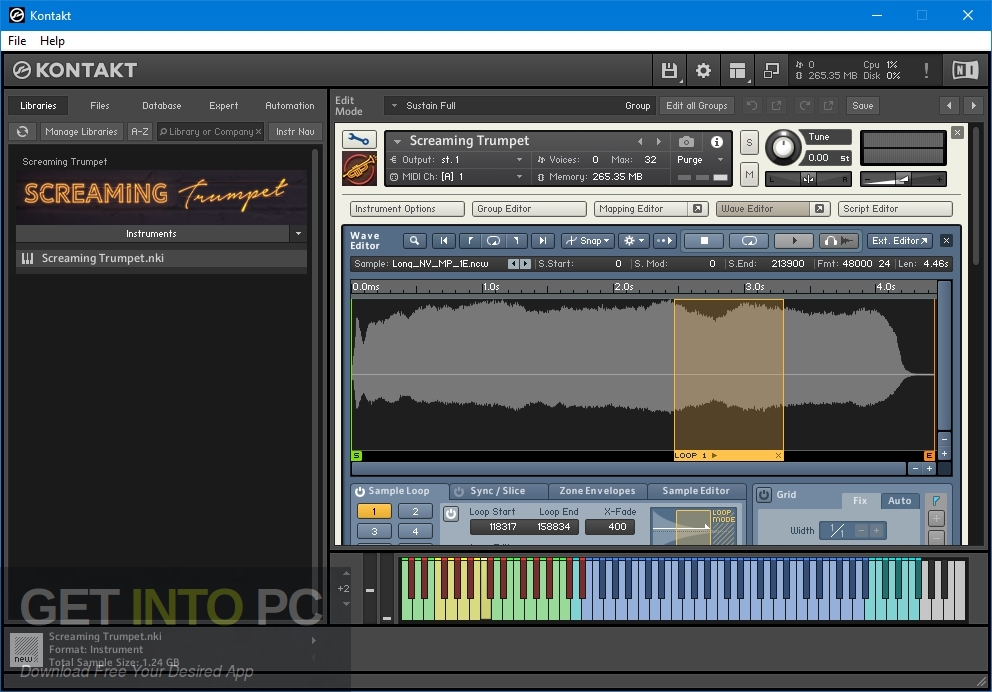Click the refresh libraries icon
The width and height of the screenshot is (992, 692).
click(x=23, y=132)
